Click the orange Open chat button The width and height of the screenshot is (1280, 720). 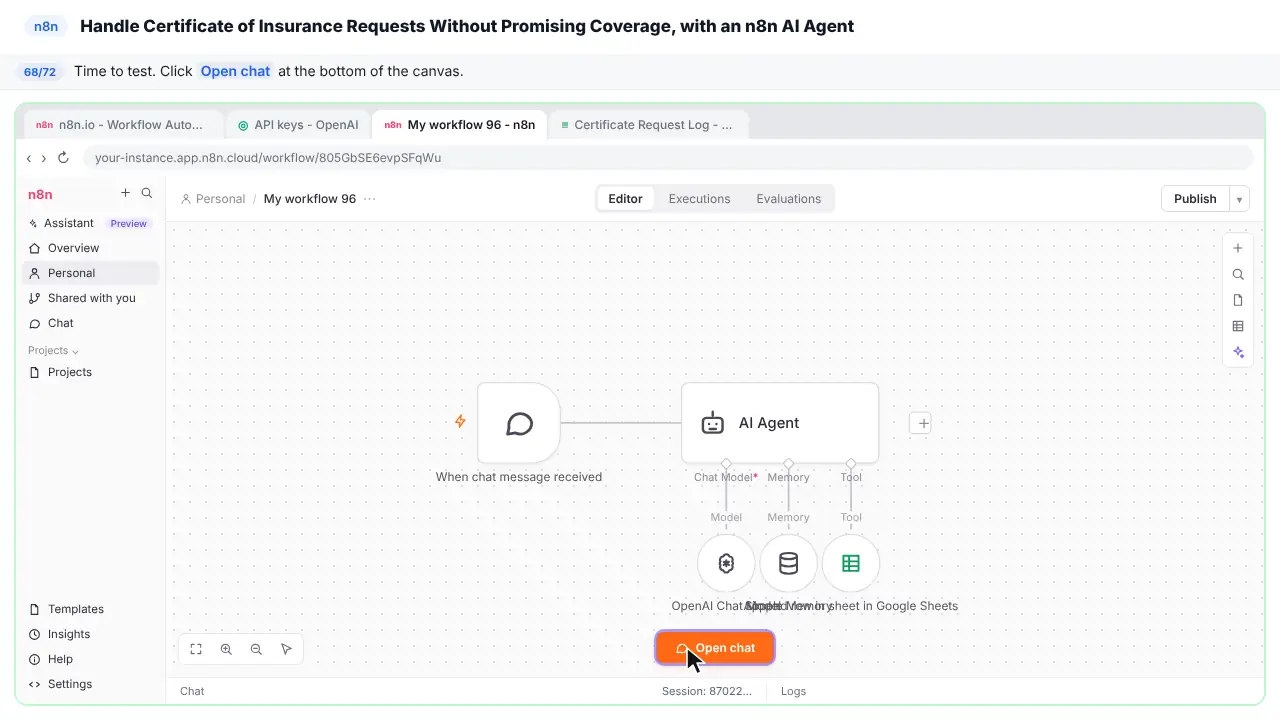715,648
